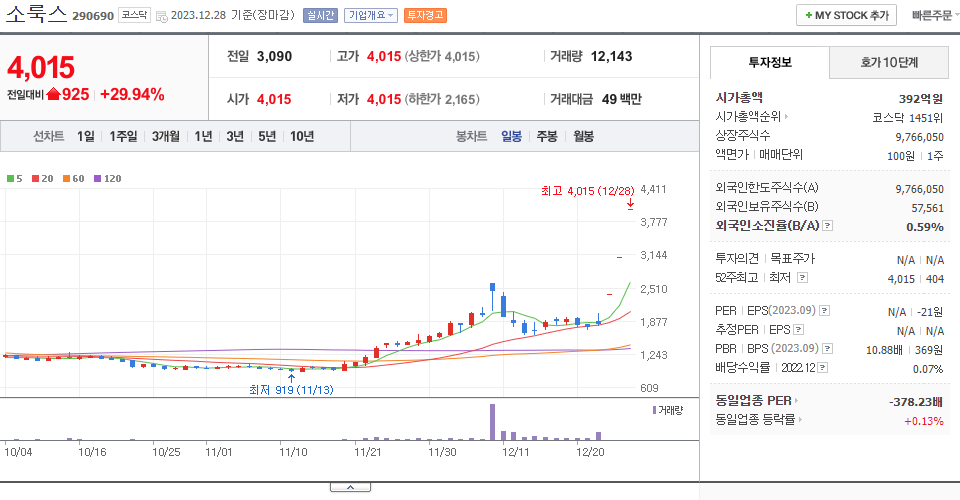Click the purple 거래량 legend marker

coord(654,410)
